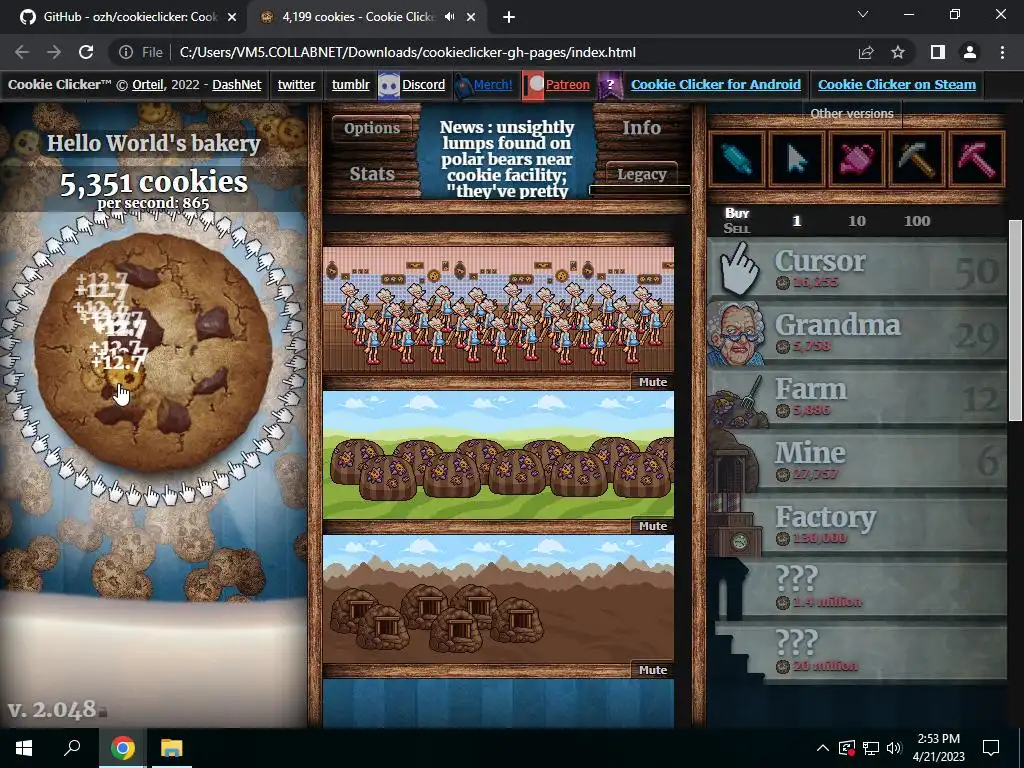Click the Patreon logo icon
Screen dimensions: 1024x768
click(x=533, y=85)
